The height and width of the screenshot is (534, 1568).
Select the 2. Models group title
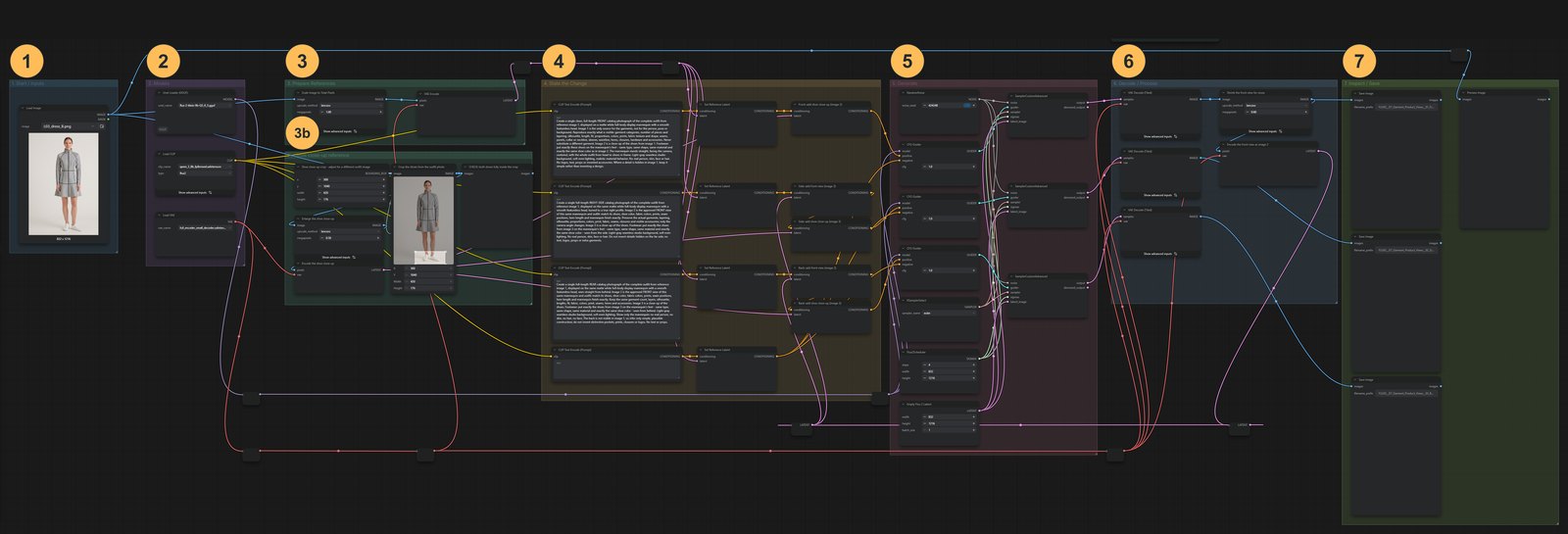coord(158,84)
